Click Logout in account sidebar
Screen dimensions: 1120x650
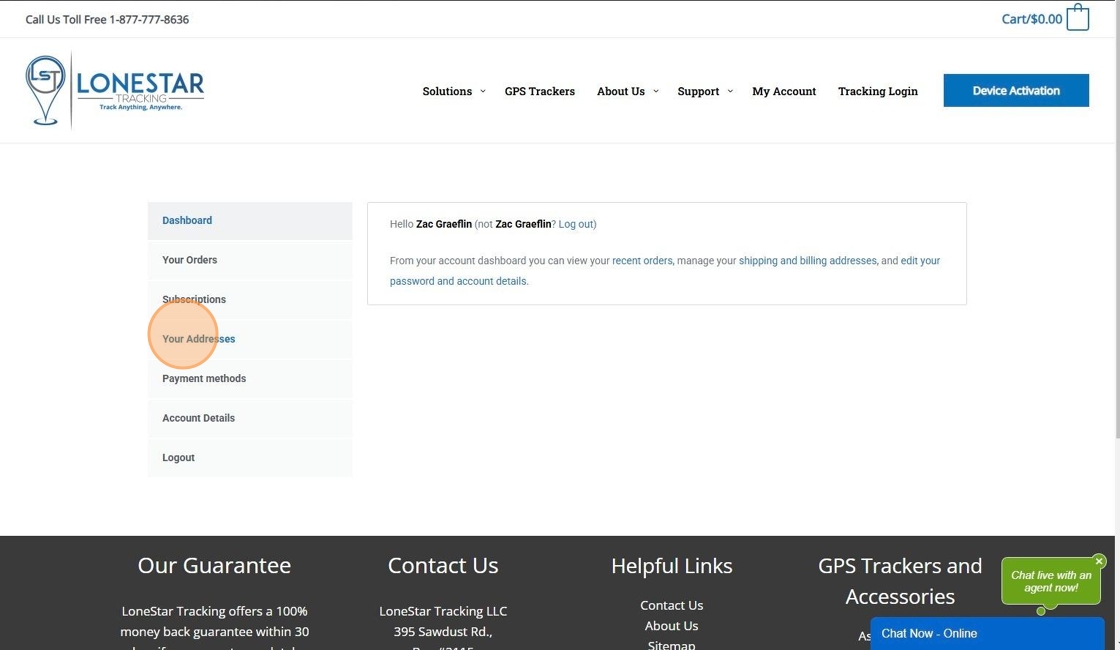[x=250, y=457]
